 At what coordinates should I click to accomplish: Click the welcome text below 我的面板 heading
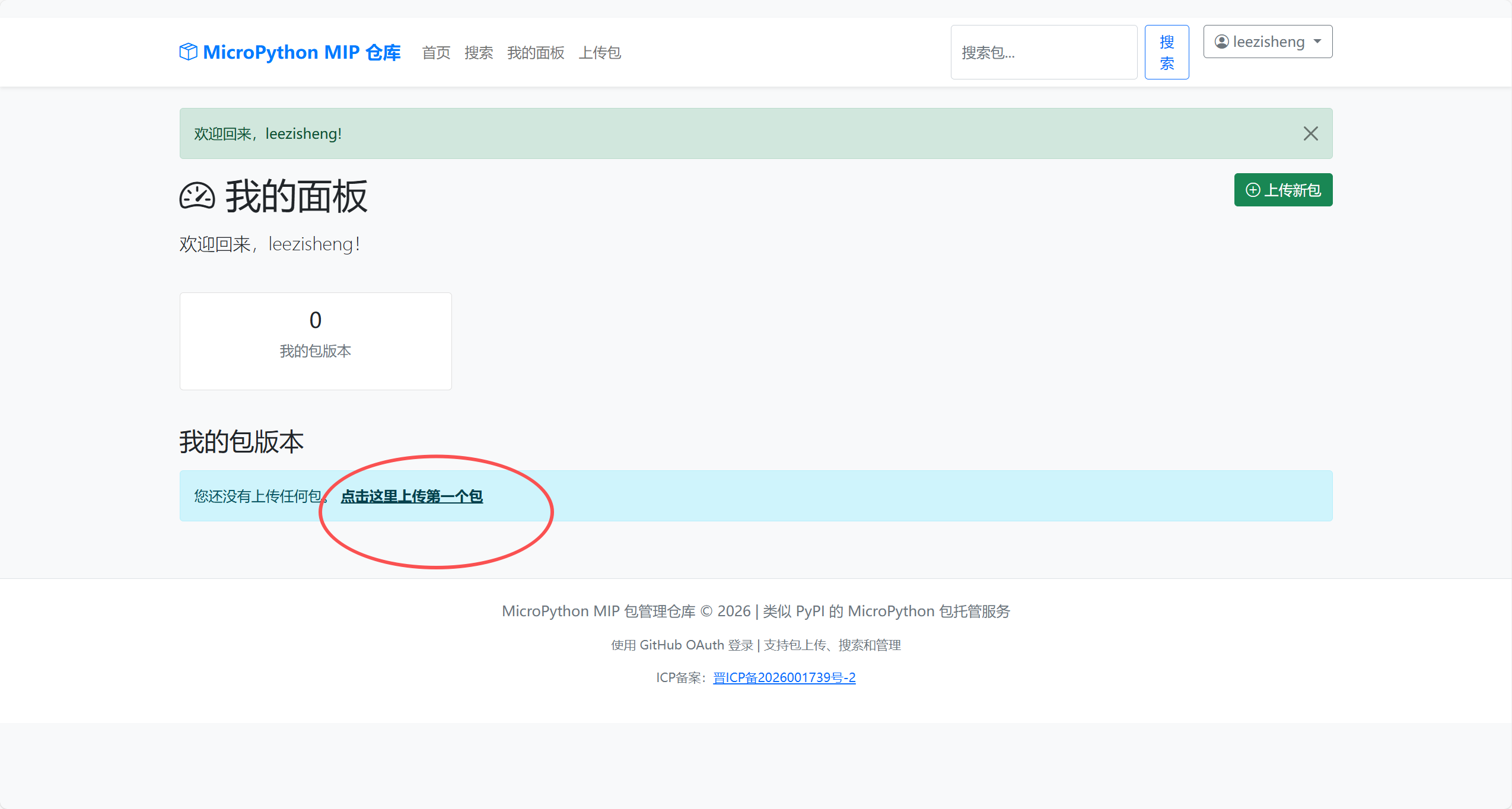click(270, 244)
